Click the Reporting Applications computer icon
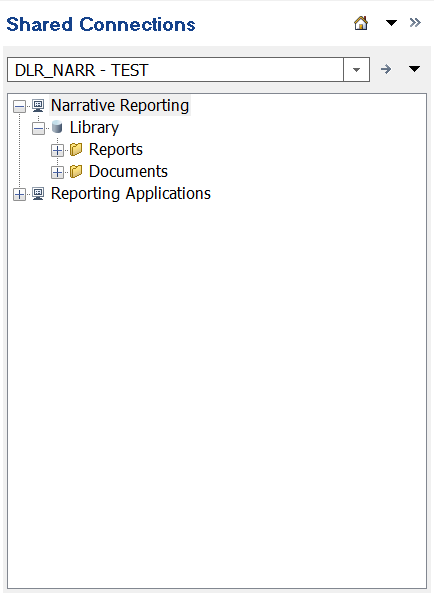 click(x=38, y=194)
